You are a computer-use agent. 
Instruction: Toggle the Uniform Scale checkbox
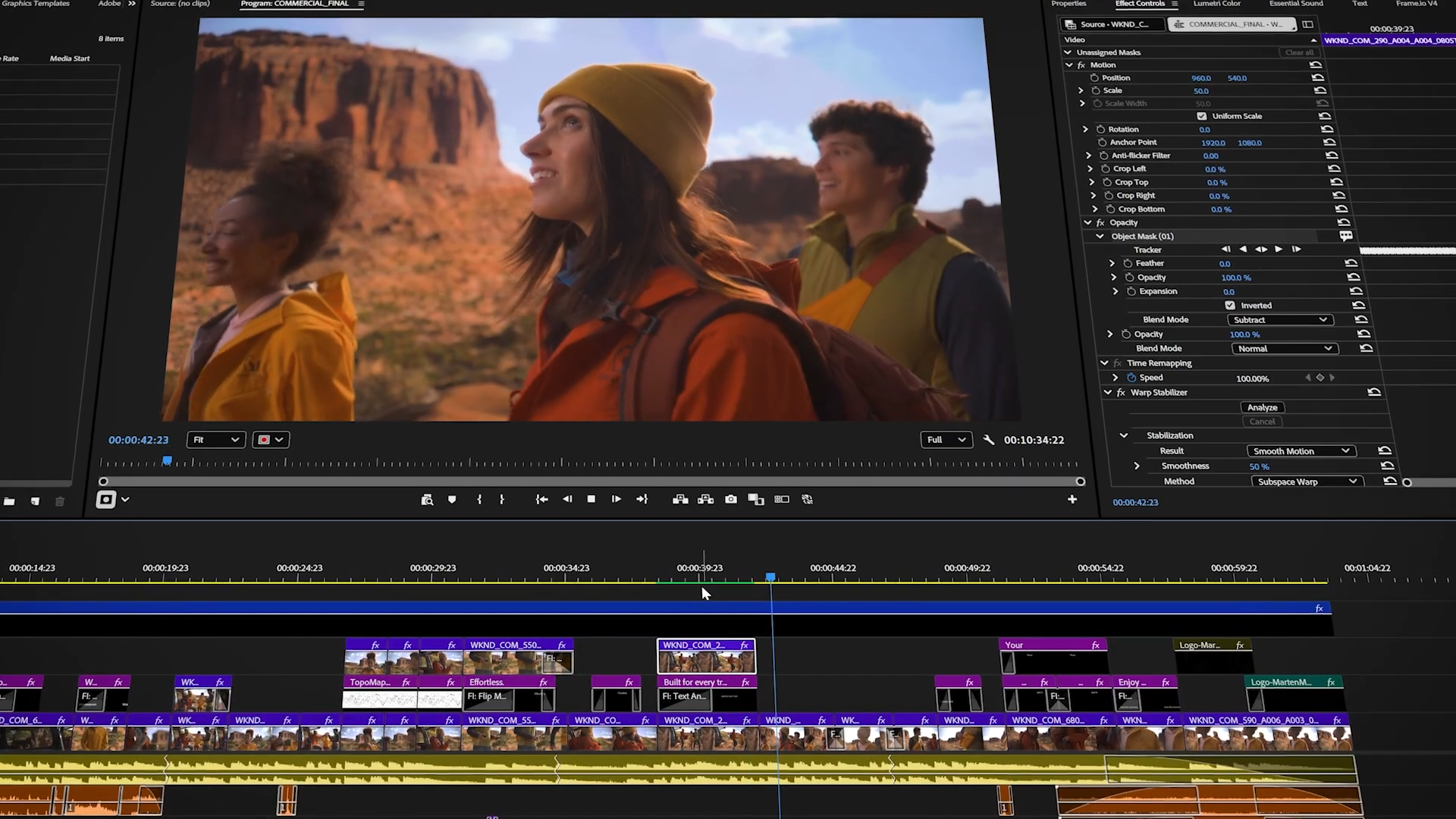point(1201,116)
